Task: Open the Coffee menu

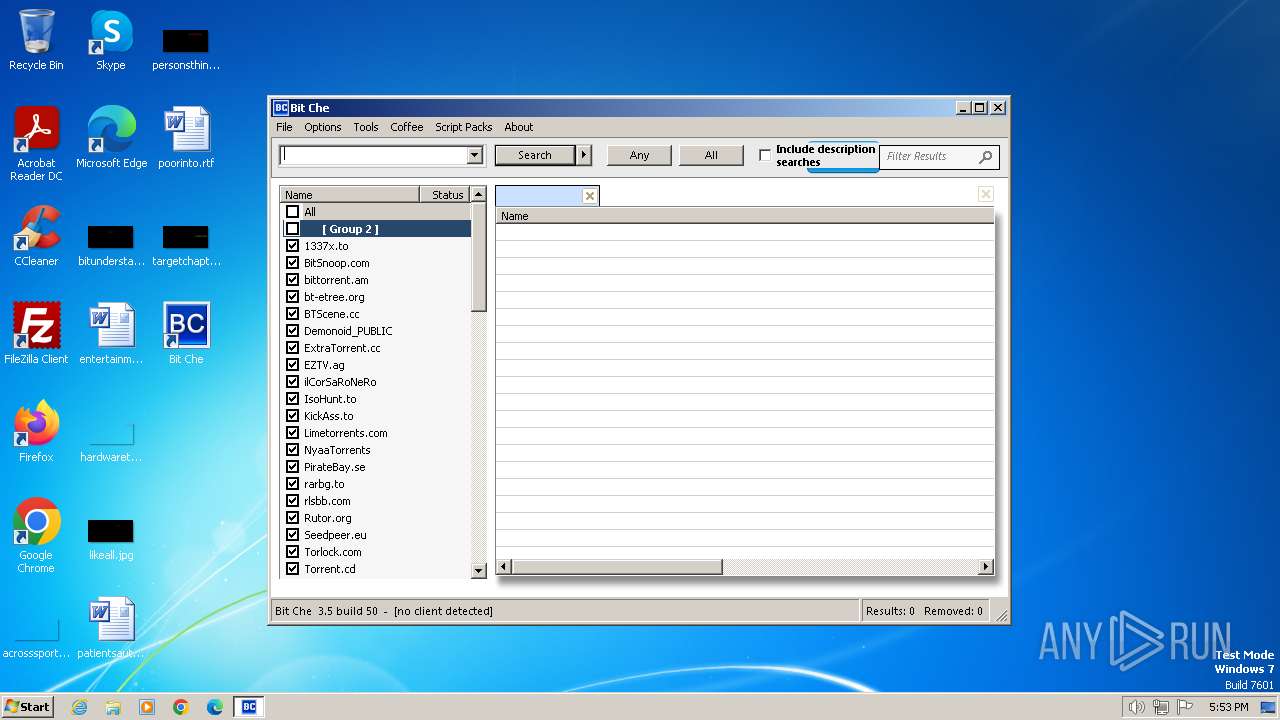Action: [407, 127]
